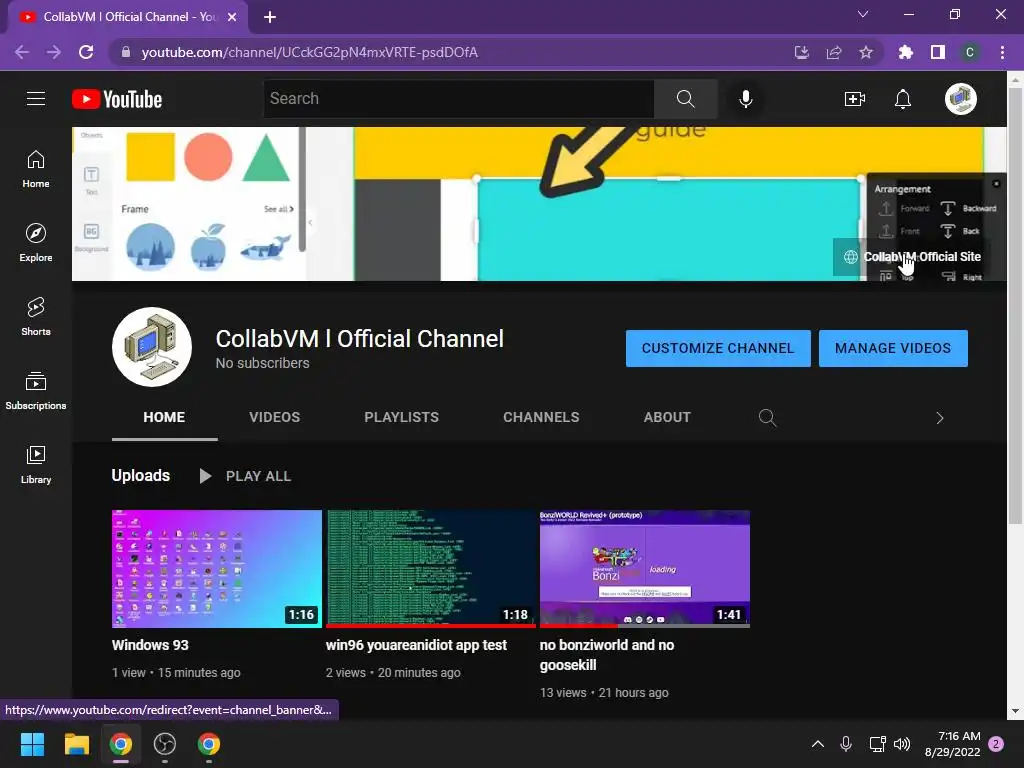The height and width of the screenshot is (768, 1024).
Task: Start voice search with the microphone
Action: [745, 99]
